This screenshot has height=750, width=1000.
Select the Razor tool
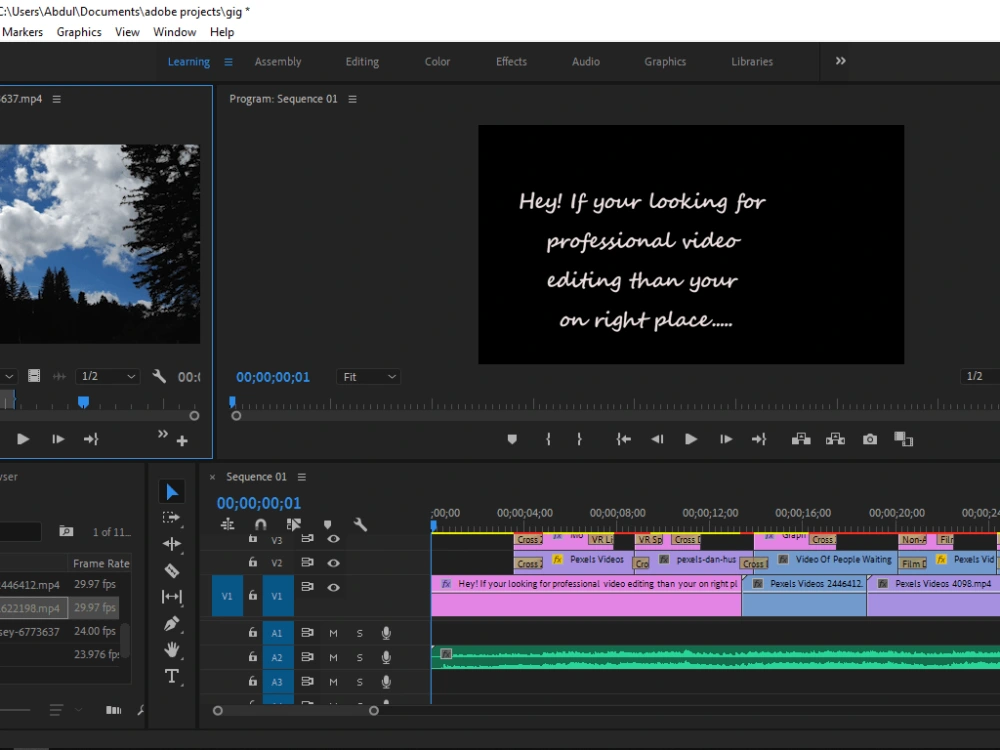click(x=172, y=570)
